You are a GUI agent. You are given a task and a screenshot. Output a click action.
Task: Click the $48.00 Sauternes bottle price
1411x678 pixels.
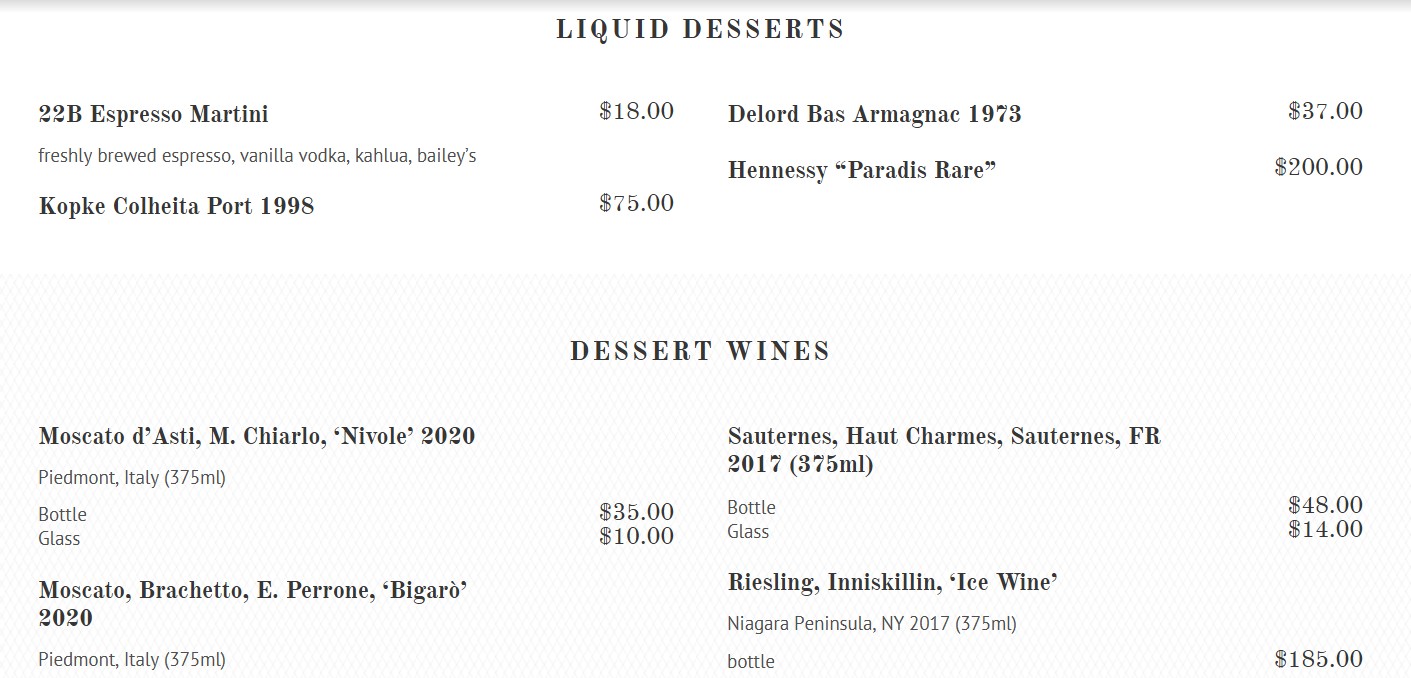[1325, 505]
